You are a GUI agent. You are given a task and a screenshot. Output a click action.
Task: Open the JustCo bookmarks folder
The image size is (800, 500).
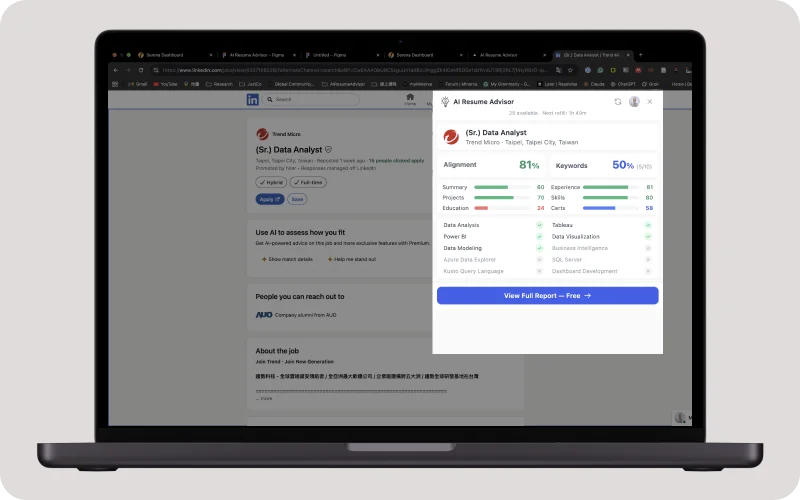(x=251, y=84)
